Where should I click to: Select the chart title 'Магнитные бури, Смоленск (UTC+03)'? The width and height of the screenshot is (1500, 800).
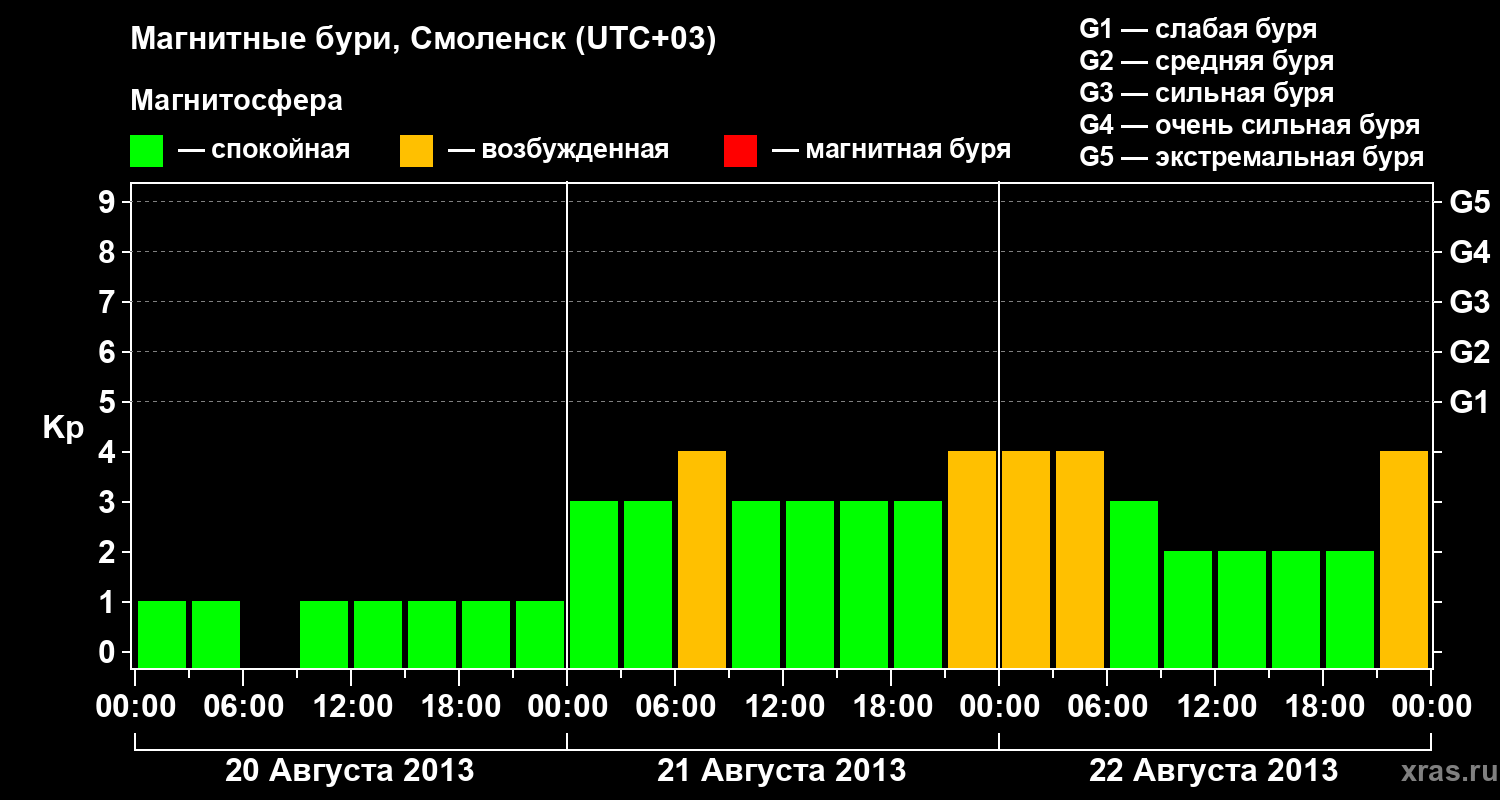424,41
